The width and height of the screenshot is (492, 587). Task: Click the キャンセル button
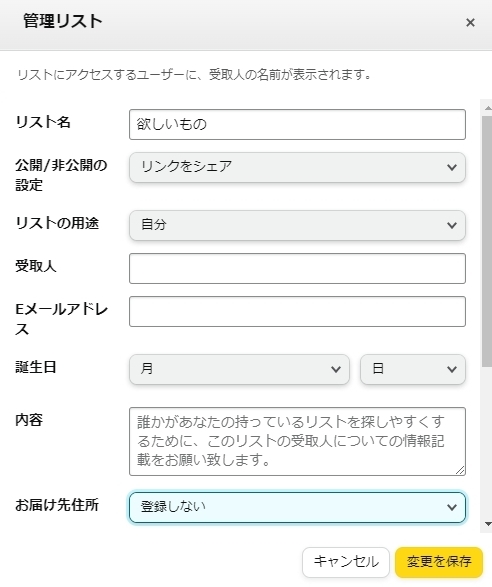point(346,562)
